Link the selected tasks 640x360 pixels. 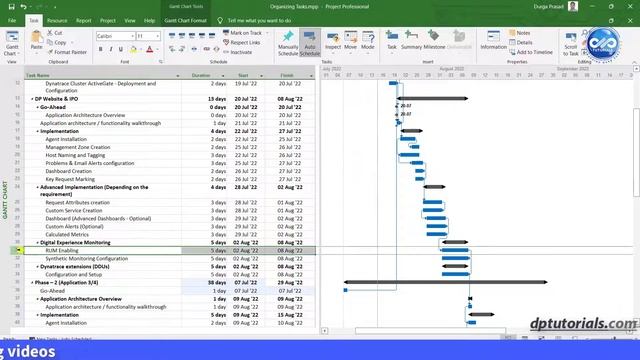[x=207, y=49]
